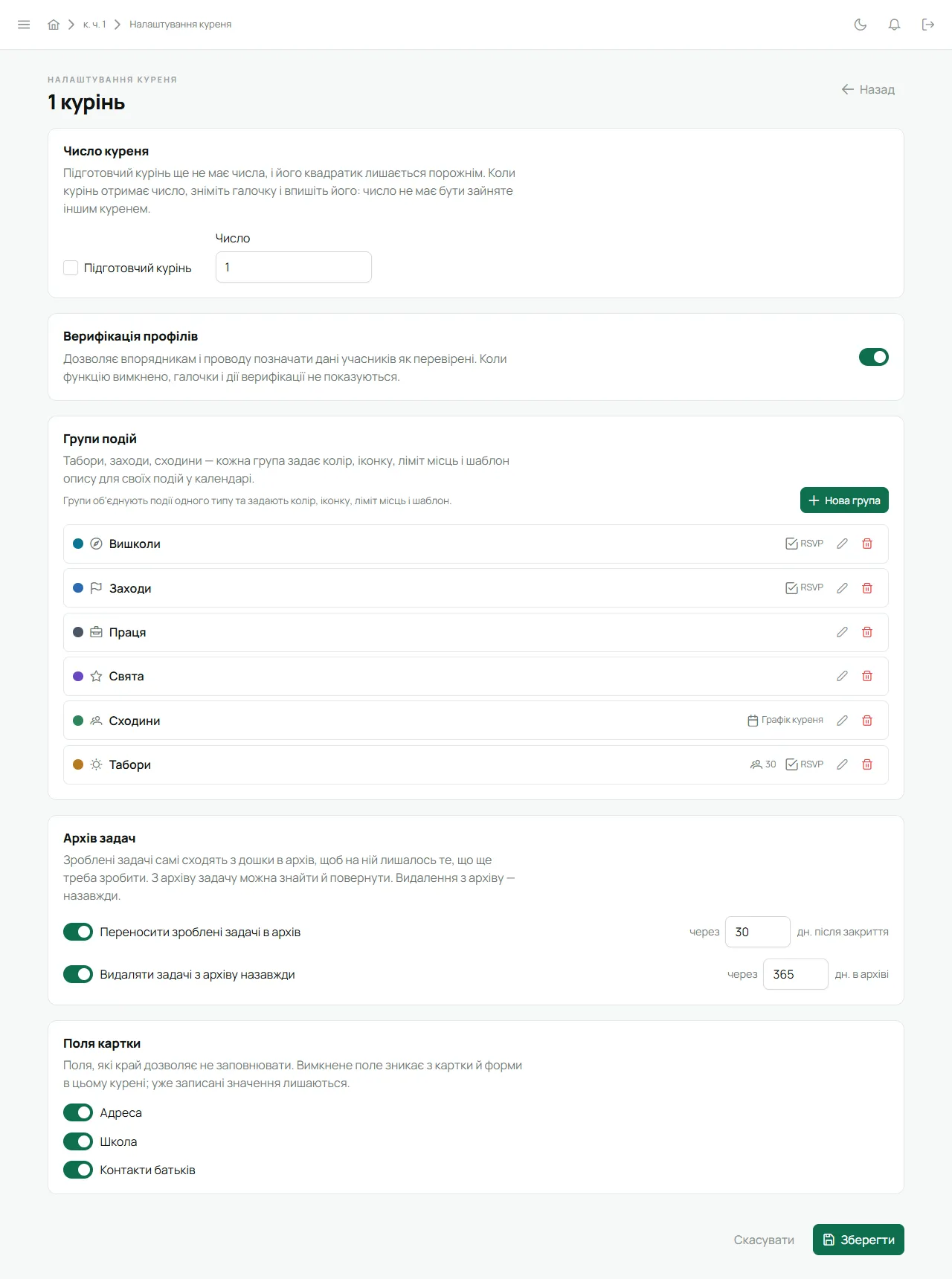
Task: Disable Контакти батьків field switch
Action: (x=78, y=1170)
